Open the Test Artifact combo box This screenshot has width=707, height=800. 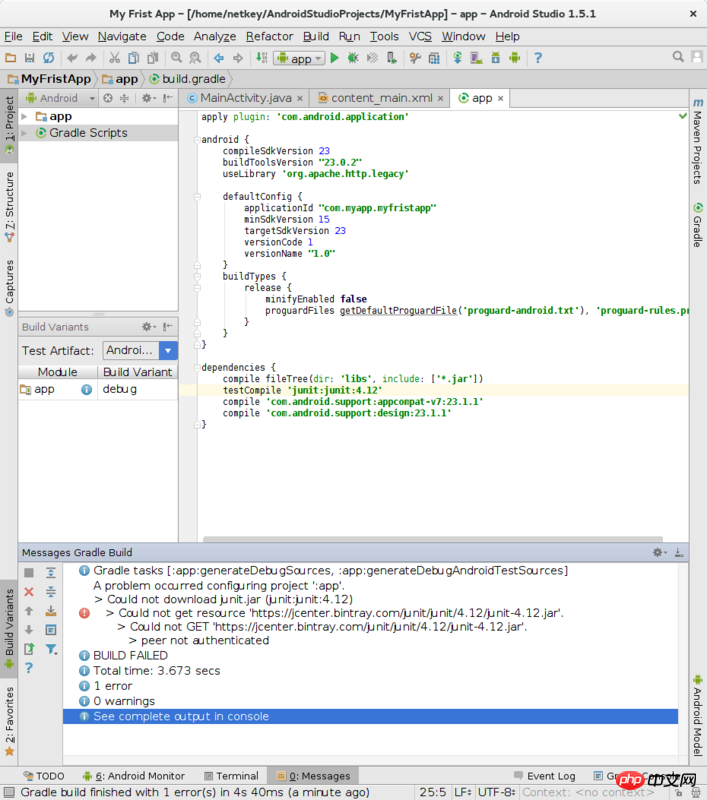tap(139, 350)
